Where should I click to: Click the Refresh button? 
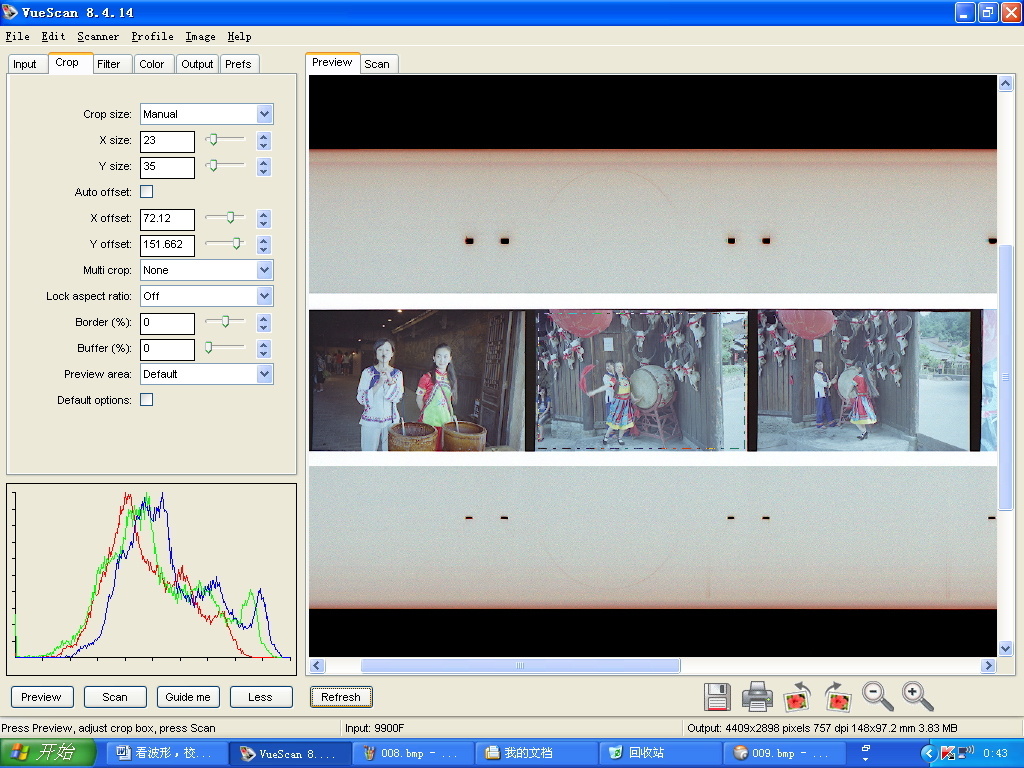[341, 697]
